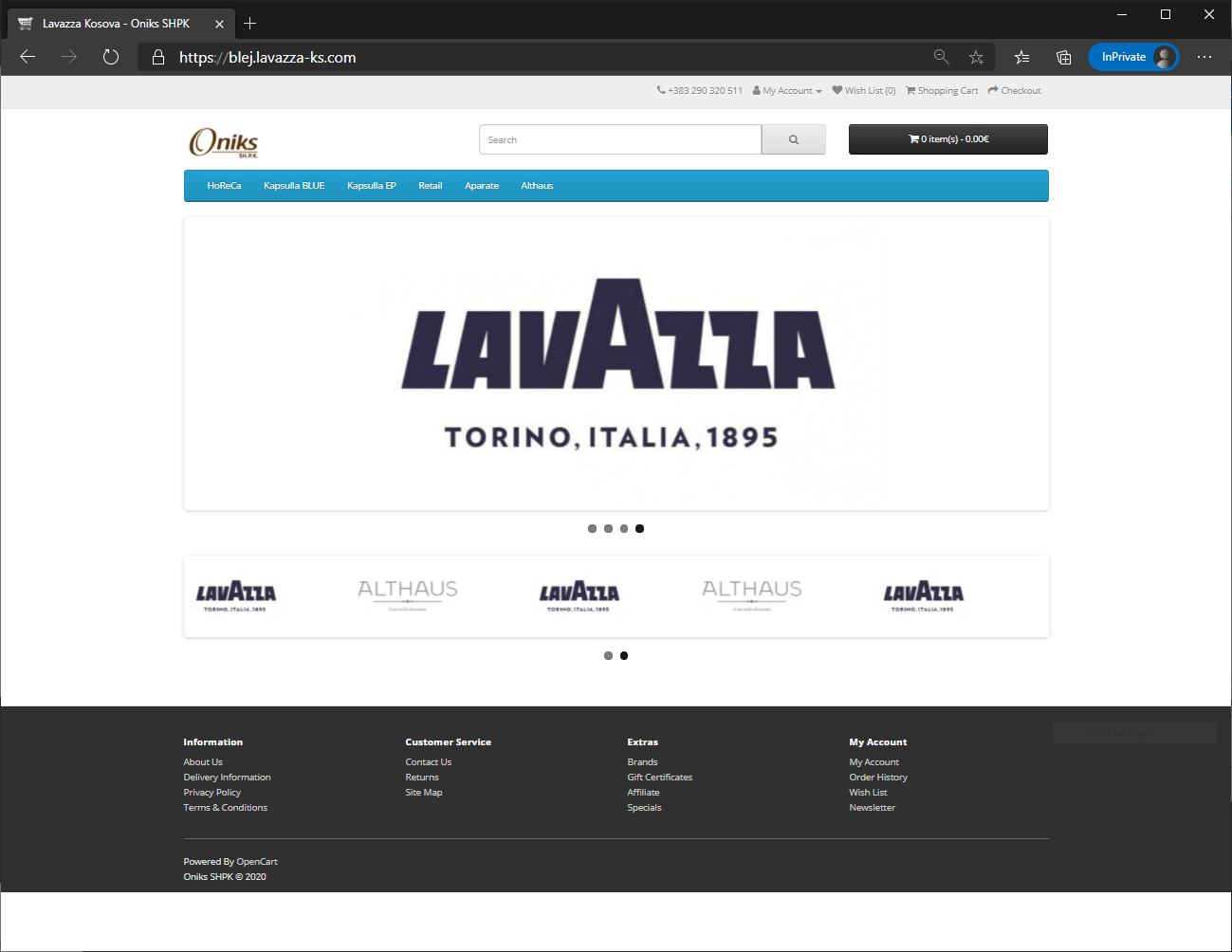The height and width of the screenshot is (952, 1232).
Task: Open My Account footer link
Action: pos(874,762)
